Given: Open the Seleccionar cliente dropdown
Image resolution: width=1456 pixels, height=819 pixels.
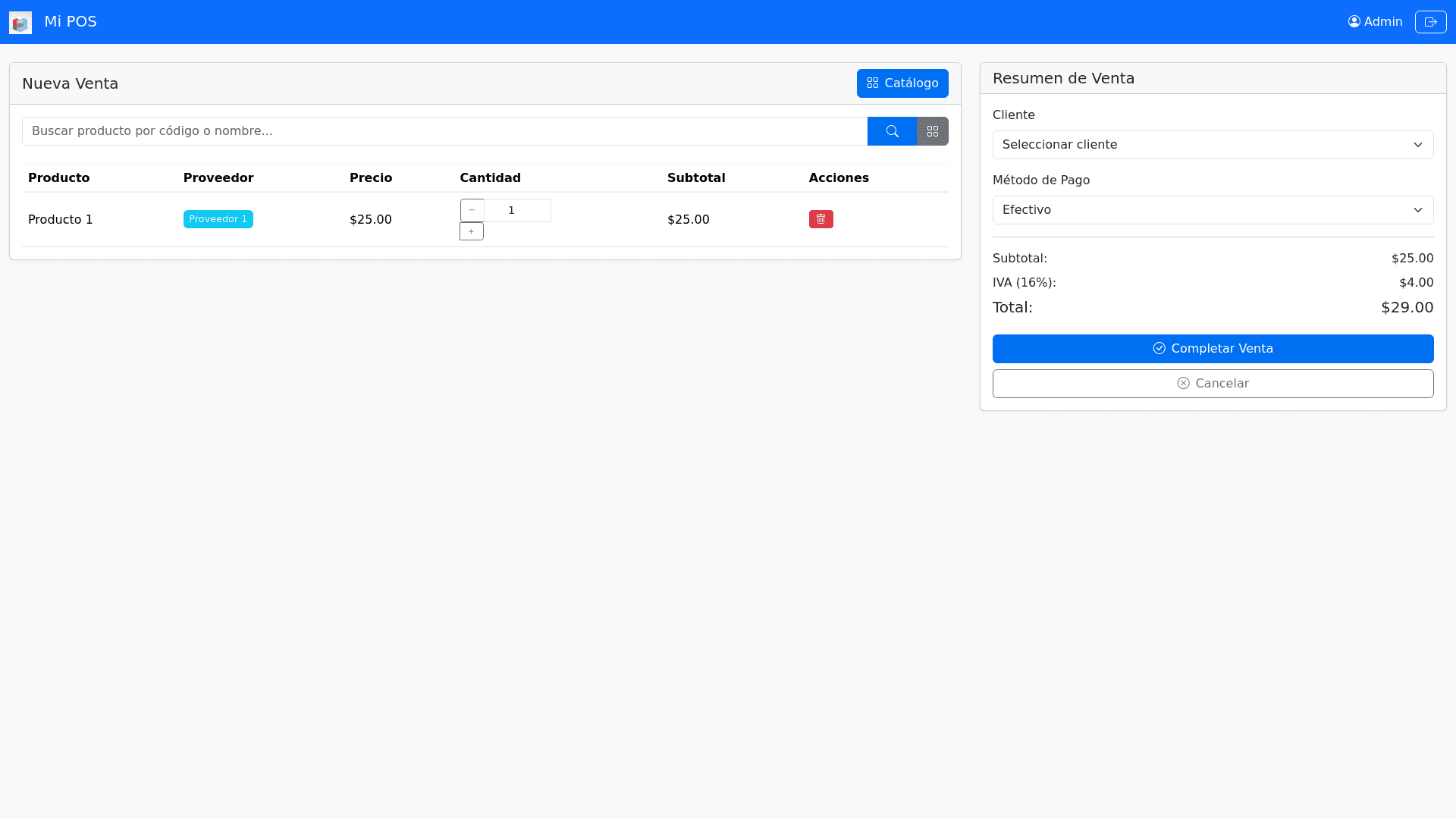Looking at the screenshot, I should pos(1212,145).
